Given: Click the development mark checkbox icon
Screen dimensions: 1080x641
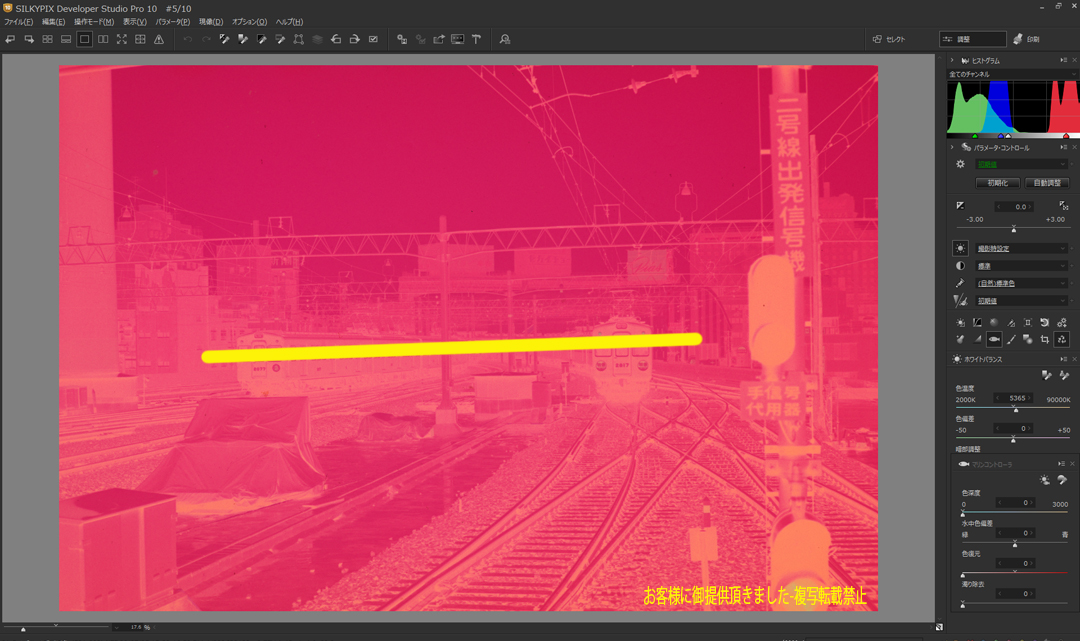Looking at the screenshot, I should click(x=373, y=39).
